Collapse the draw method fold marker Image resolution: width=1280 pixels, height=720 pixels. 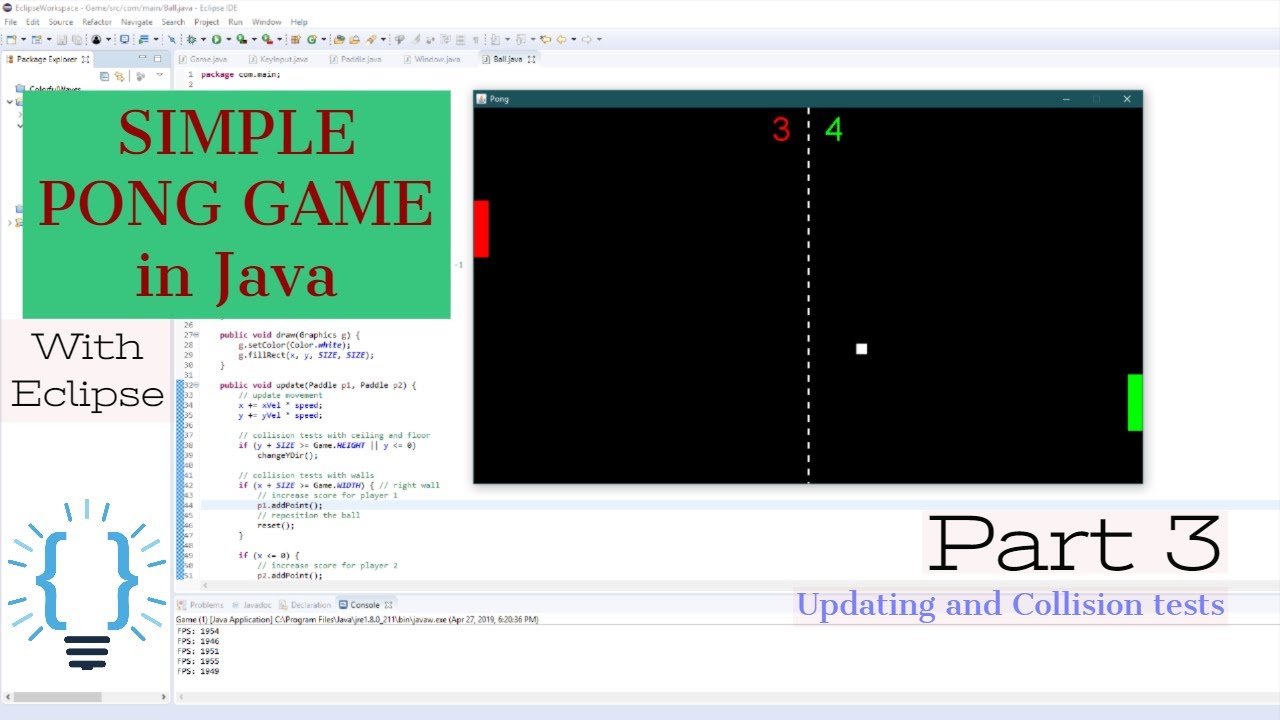point(196,335)
